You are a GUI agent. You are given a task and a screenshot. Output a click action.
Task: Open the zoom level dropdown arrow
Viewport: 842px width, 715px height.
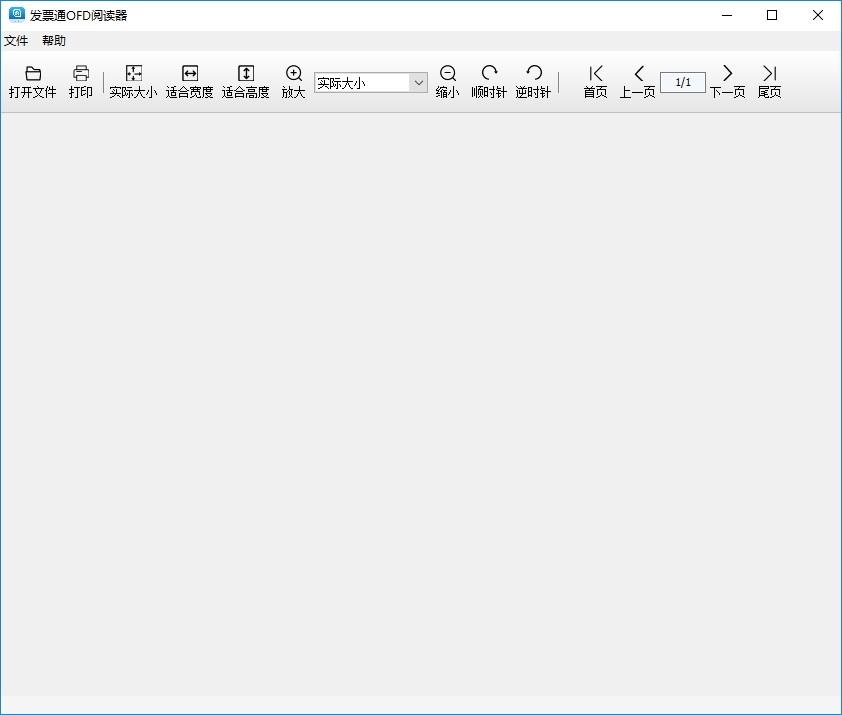(x=419, y=83)
